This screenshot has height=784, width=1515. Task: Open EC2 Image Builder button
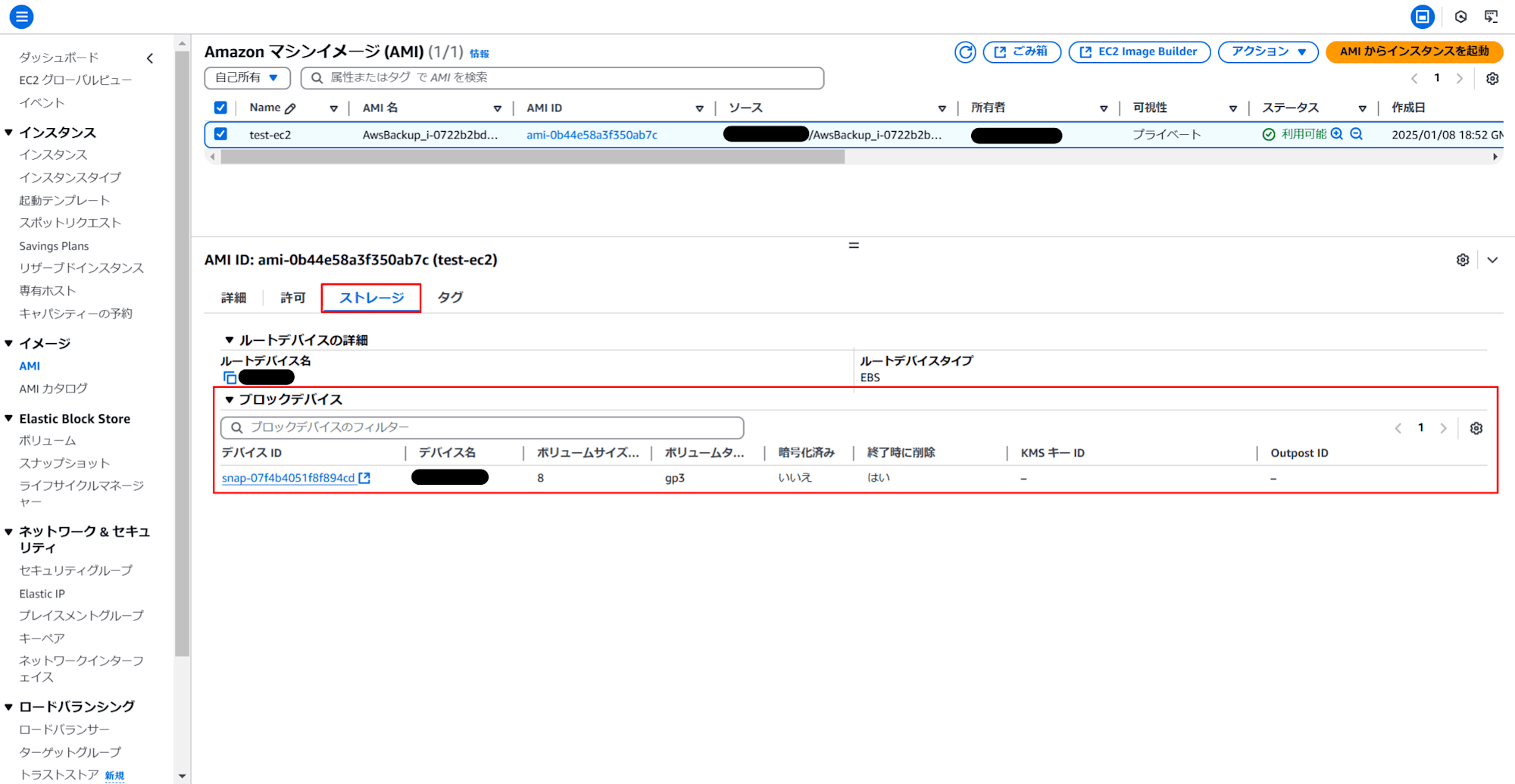coord(1139,52)
